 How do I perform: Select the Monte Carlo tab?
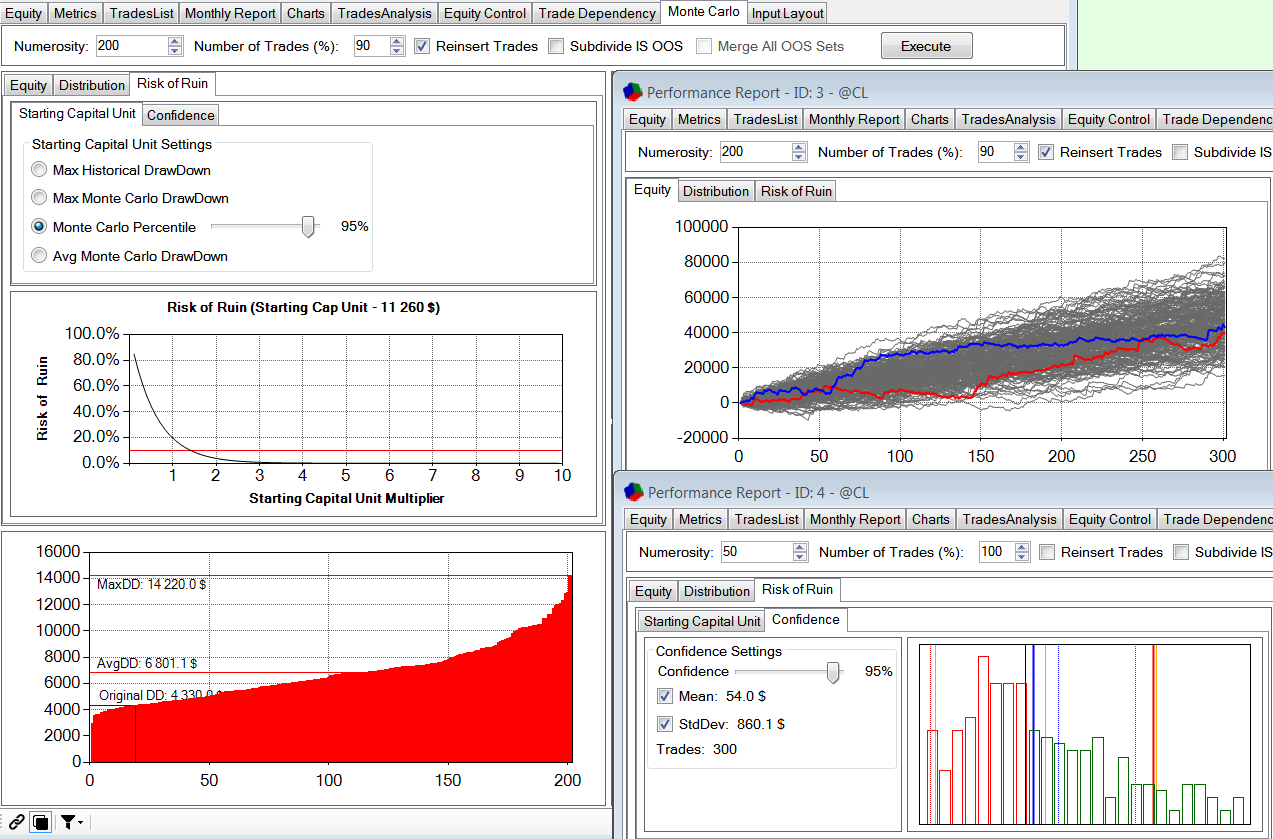(x=704, y=12)
